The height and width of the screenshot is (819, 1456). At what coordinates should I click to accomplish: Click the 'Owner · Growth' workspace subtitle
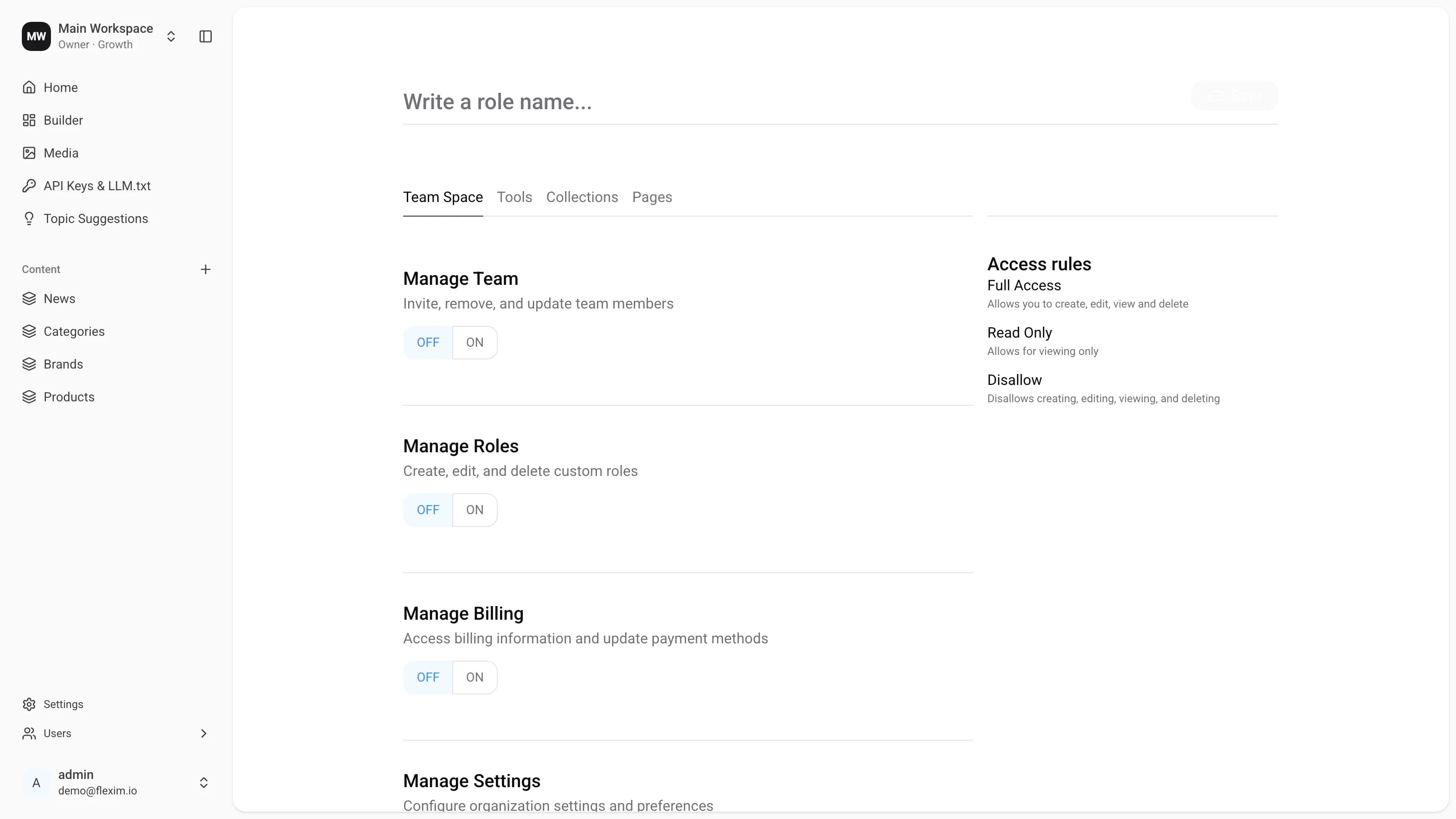pyautogui.click(x=96, y=45)
